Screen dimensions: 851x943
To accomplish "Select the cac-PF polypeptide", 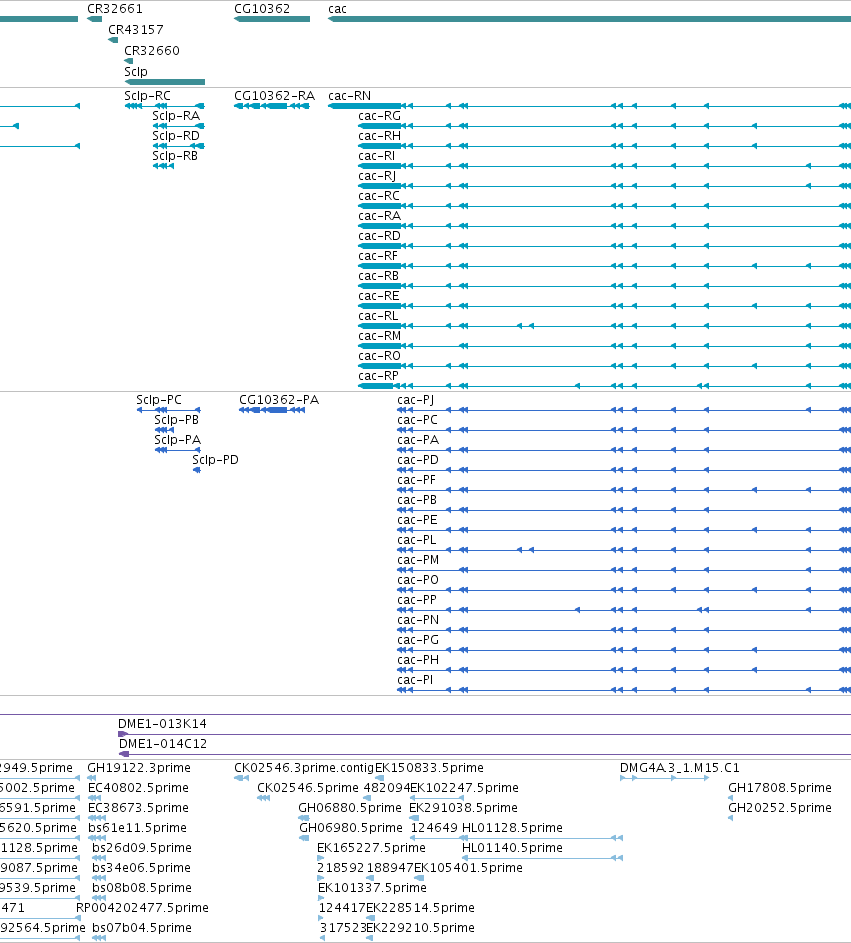I will 624,490.
